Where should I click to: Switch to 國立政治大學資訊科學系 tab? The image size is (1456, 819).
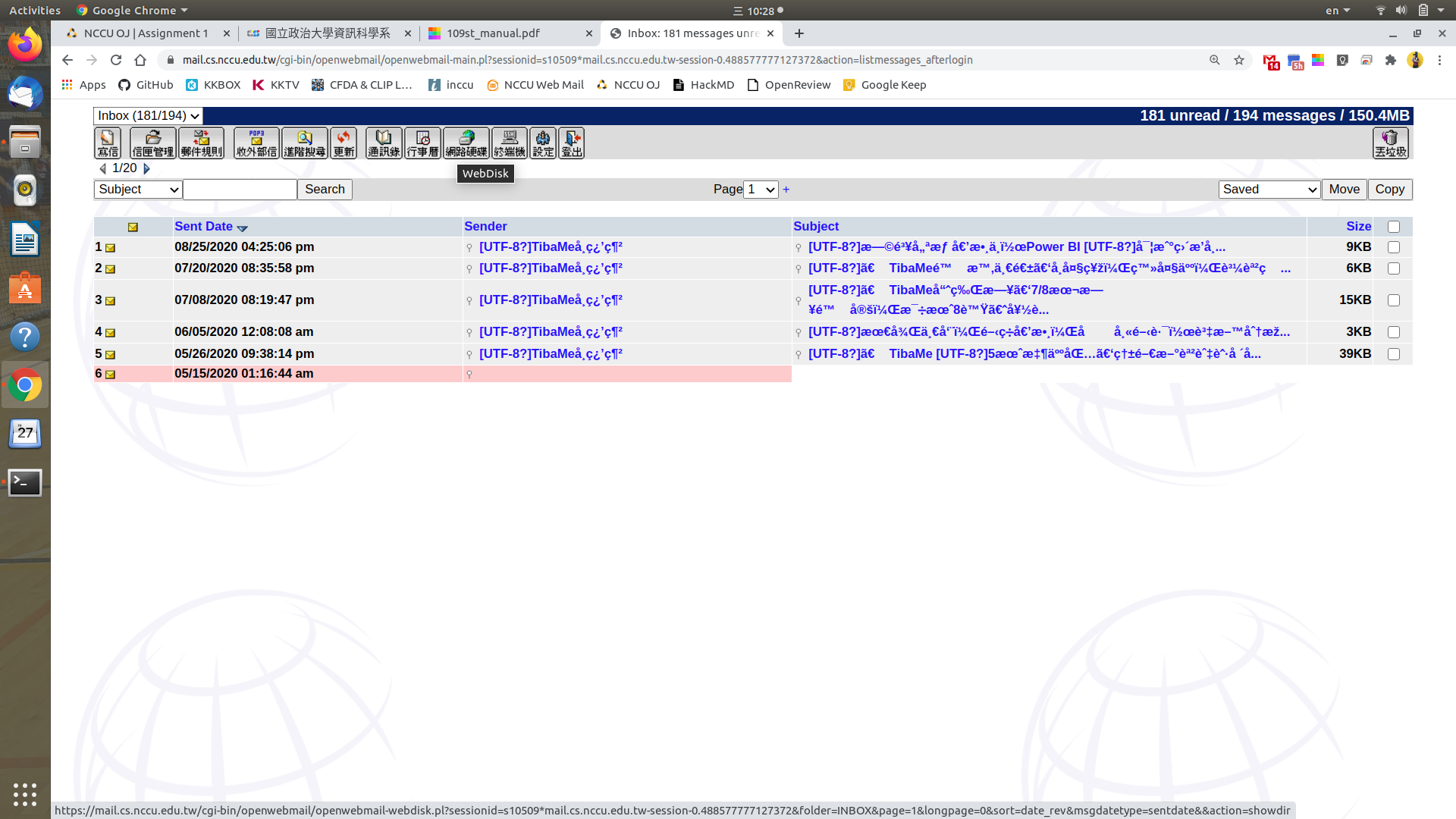[328, 33]
